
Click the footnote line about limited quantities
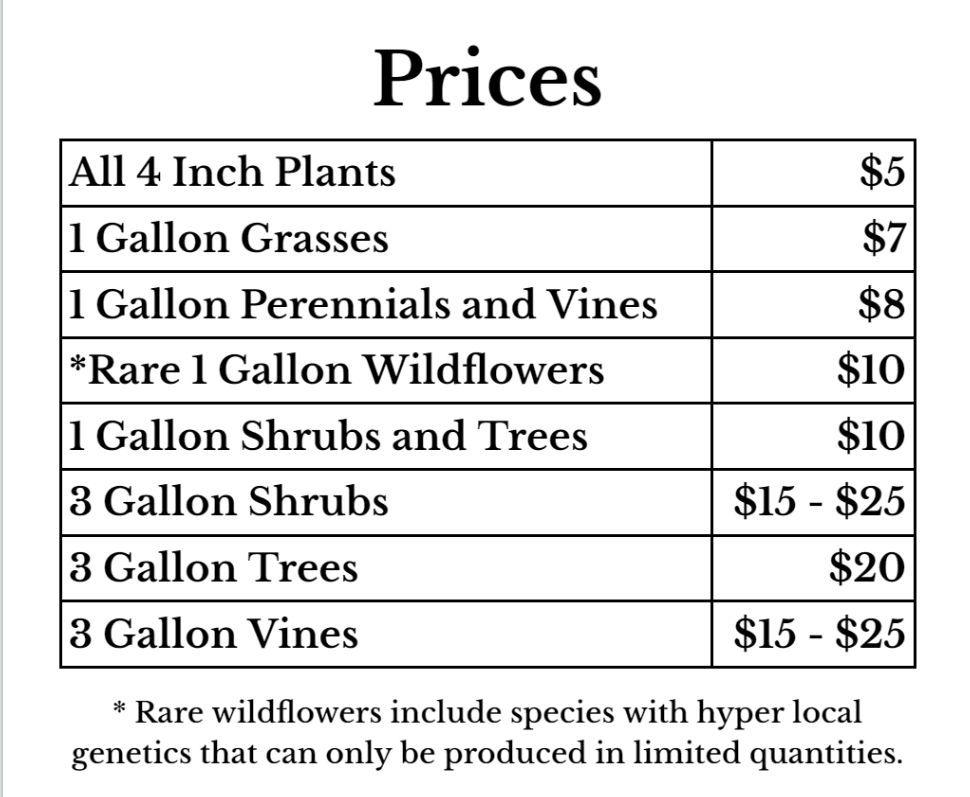coord(487,754)
